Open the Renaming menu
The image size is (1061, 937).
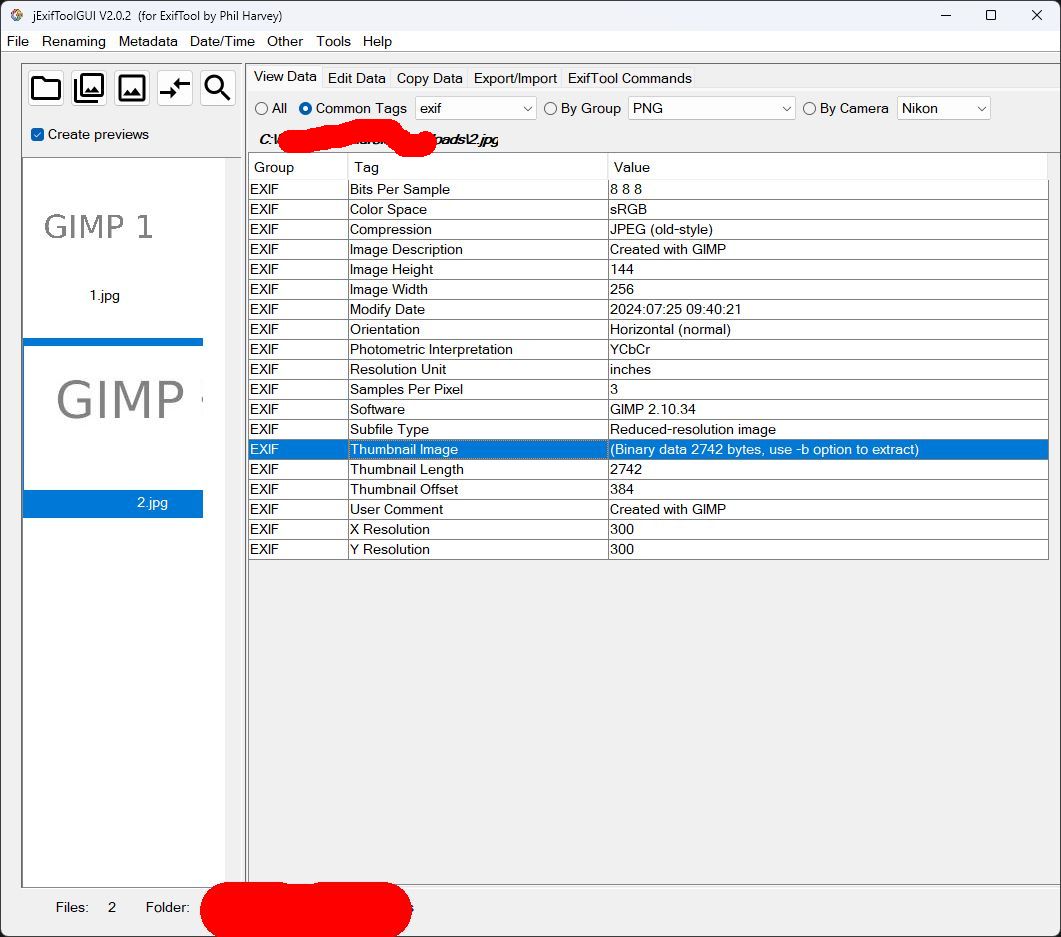click(x=74, y=41)
